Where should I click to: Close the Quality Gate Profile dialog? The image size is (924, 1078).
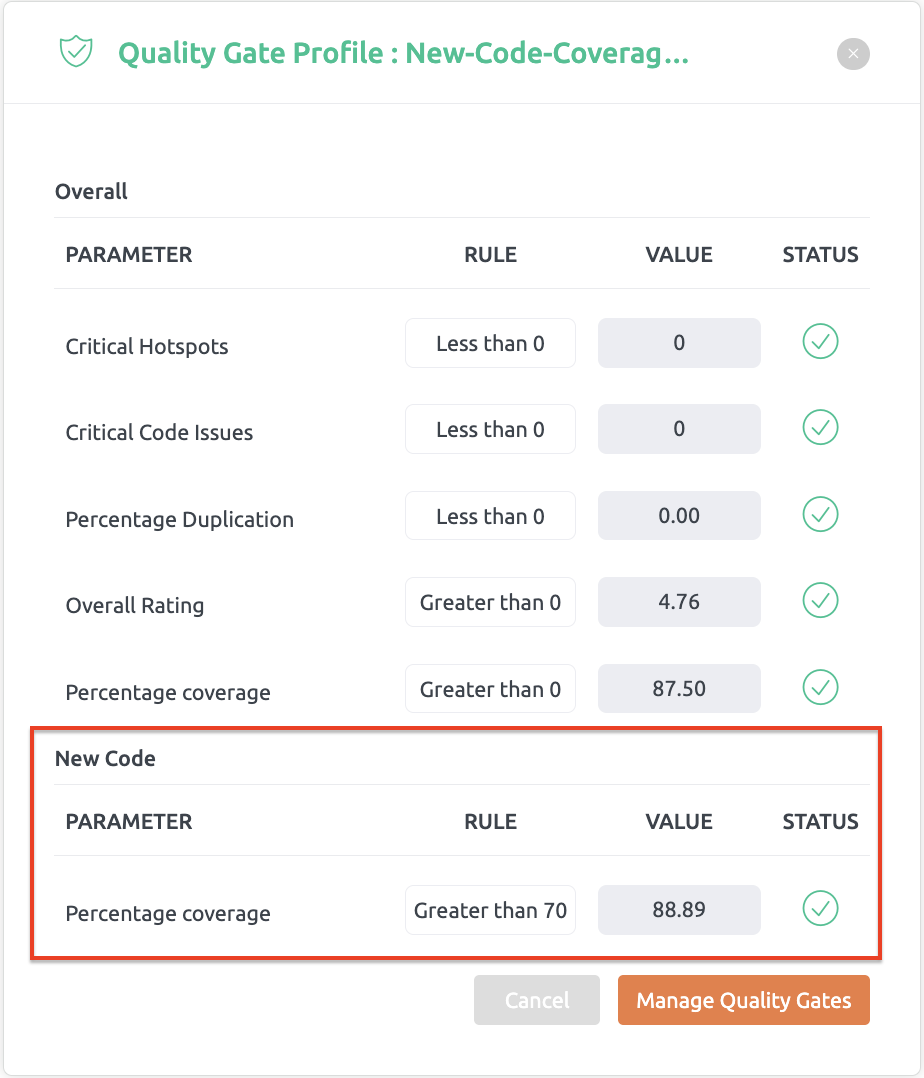pyautogui.click(x=853, y=54)
